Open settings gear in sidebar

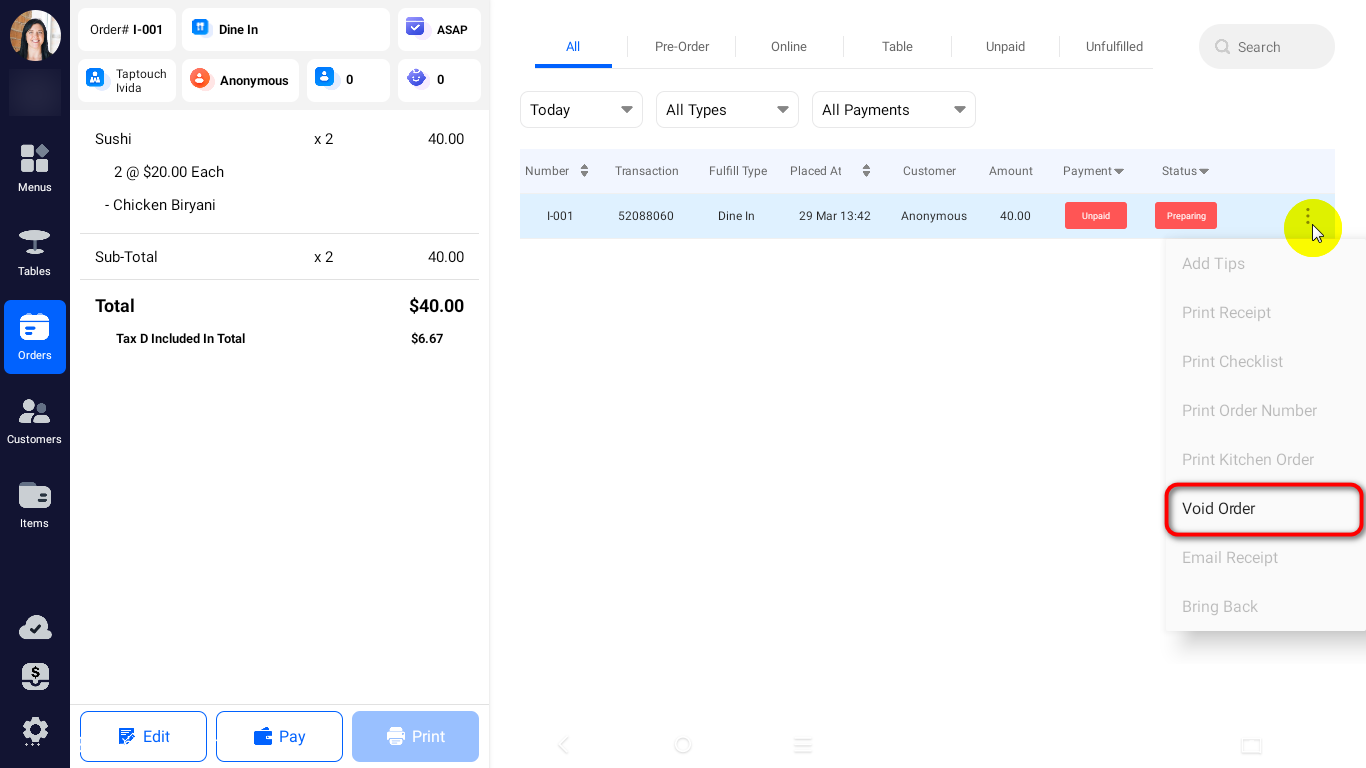(35, 730)
